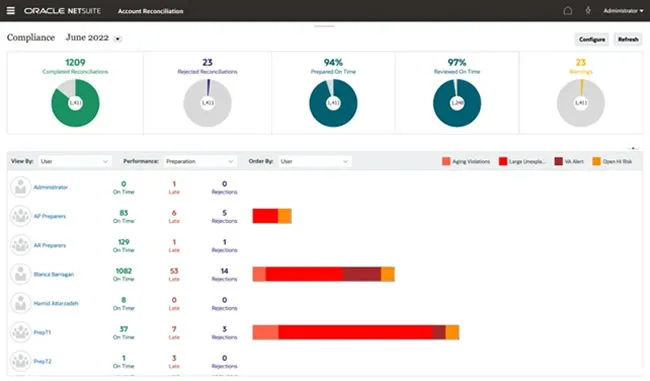The image size is (650, 381).
Task: Open the PrepT1 link
Action: 42,332
